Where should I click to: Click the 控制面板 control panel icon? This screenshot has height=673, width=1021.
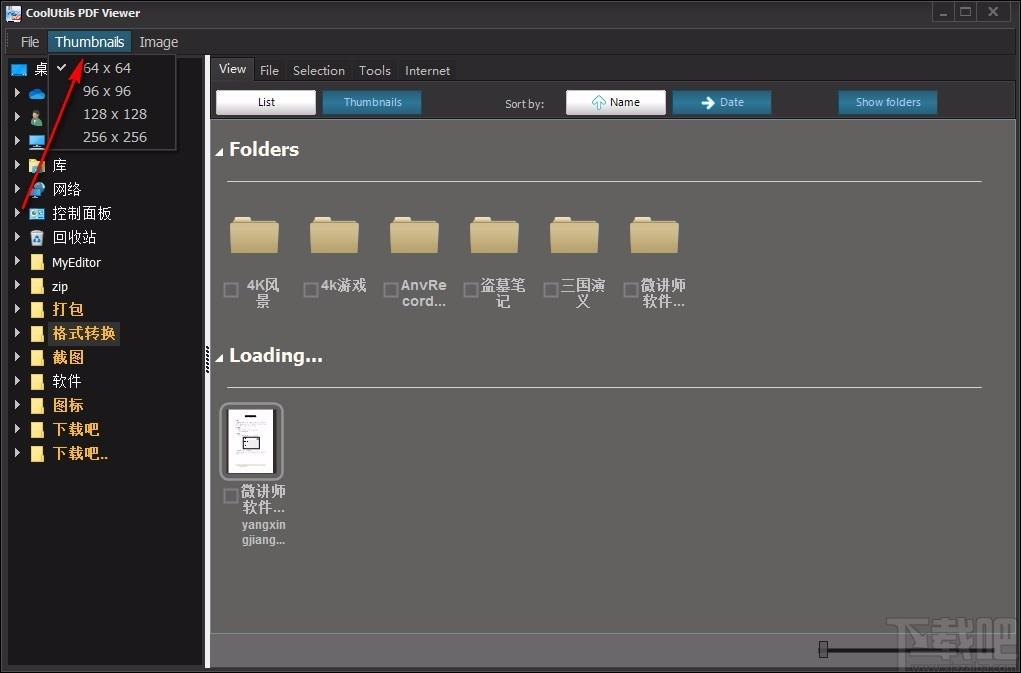point(37,213)
